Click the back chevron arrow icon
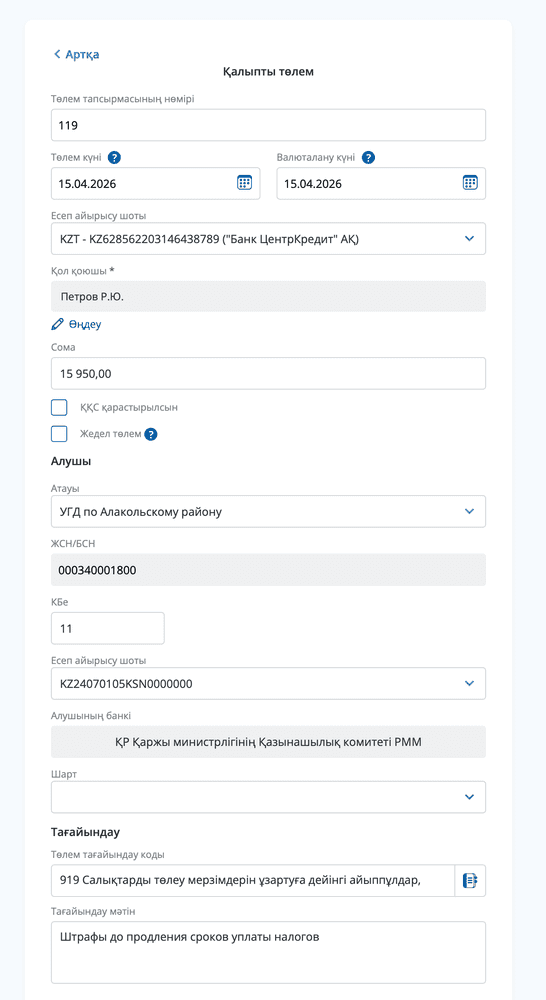This screenshot has width=546, height=1000. point(57,54)
